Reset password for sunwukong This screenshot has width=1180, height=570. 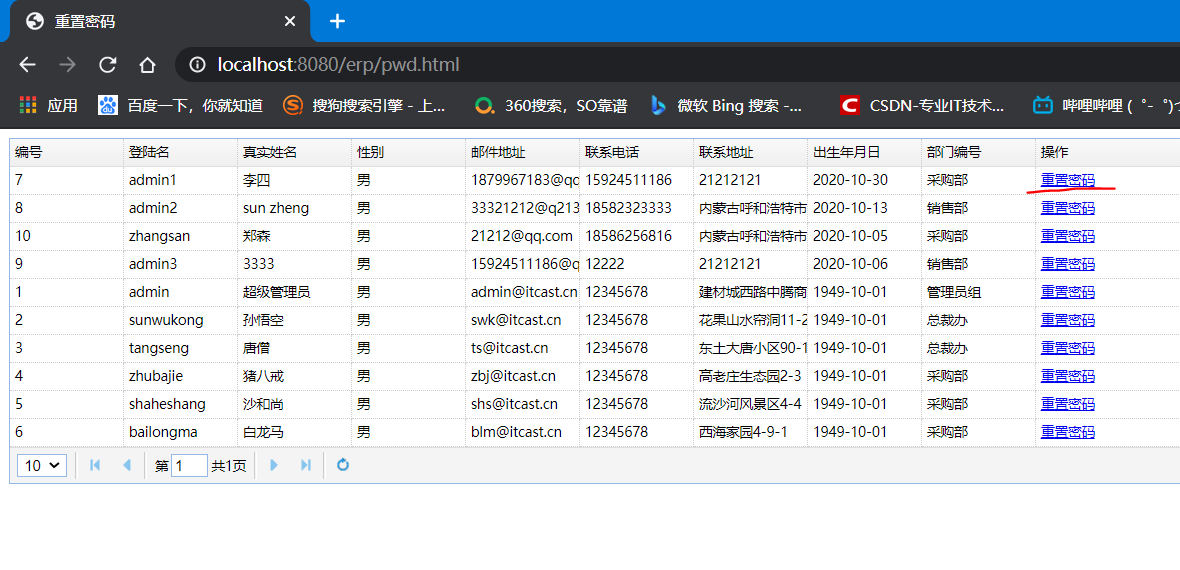click(1067, 320)
